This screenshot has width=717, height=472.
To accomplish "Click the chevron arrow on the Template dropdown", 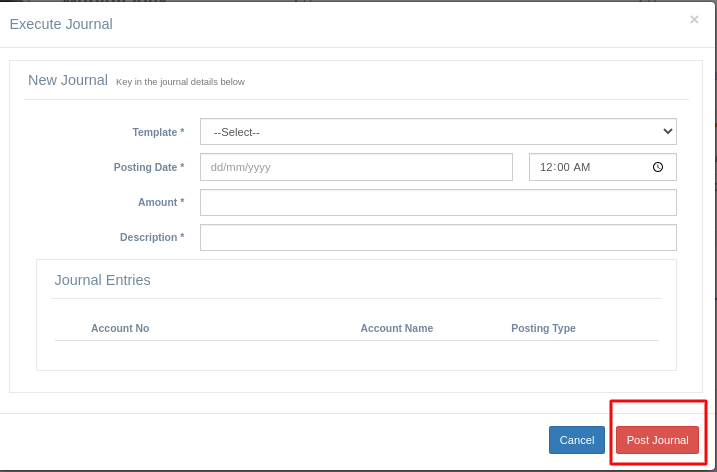I will click(x=668, y=131).
